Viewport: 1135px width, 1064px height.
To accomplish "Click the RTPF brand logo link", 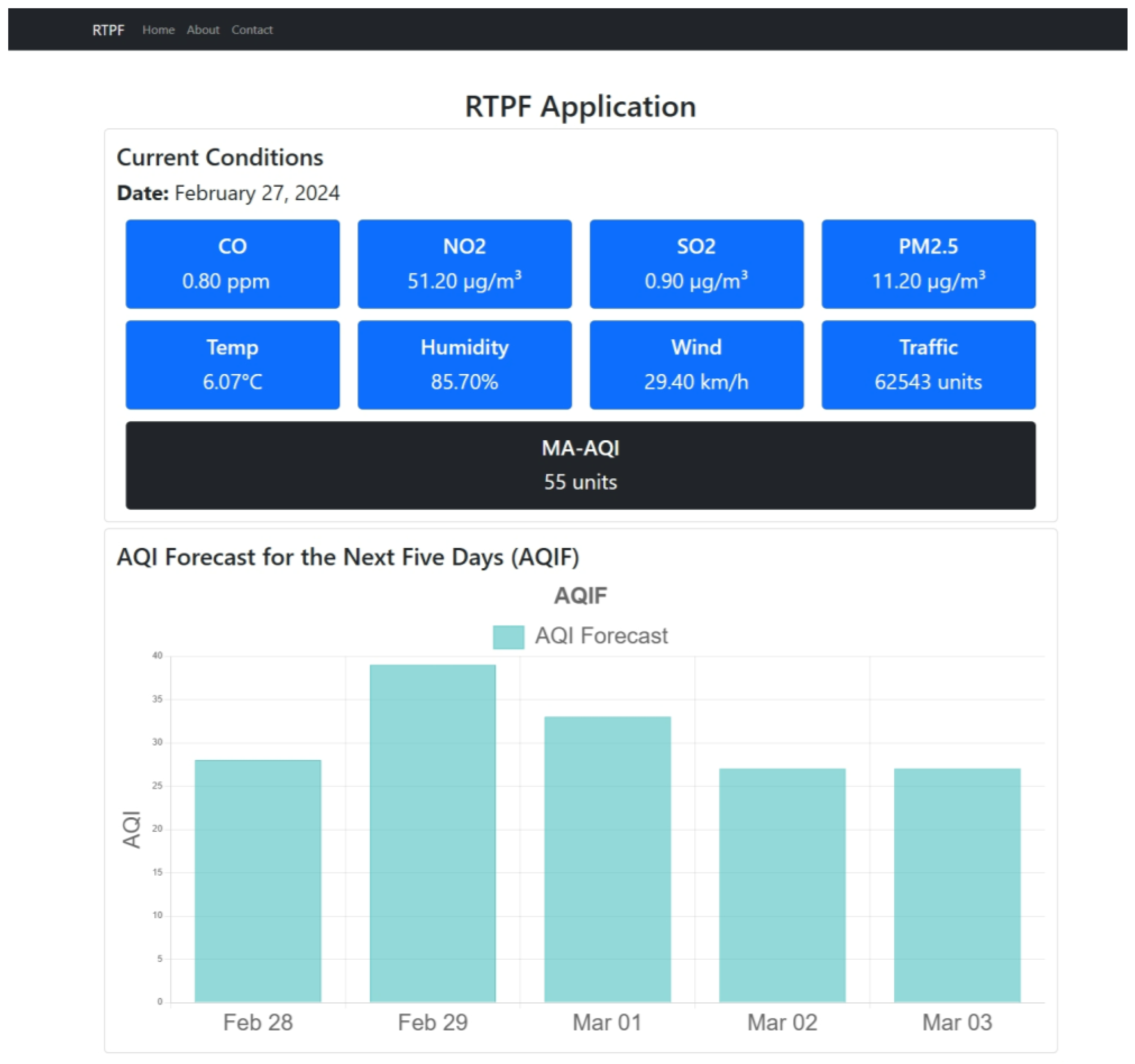I will click(108, 30).
